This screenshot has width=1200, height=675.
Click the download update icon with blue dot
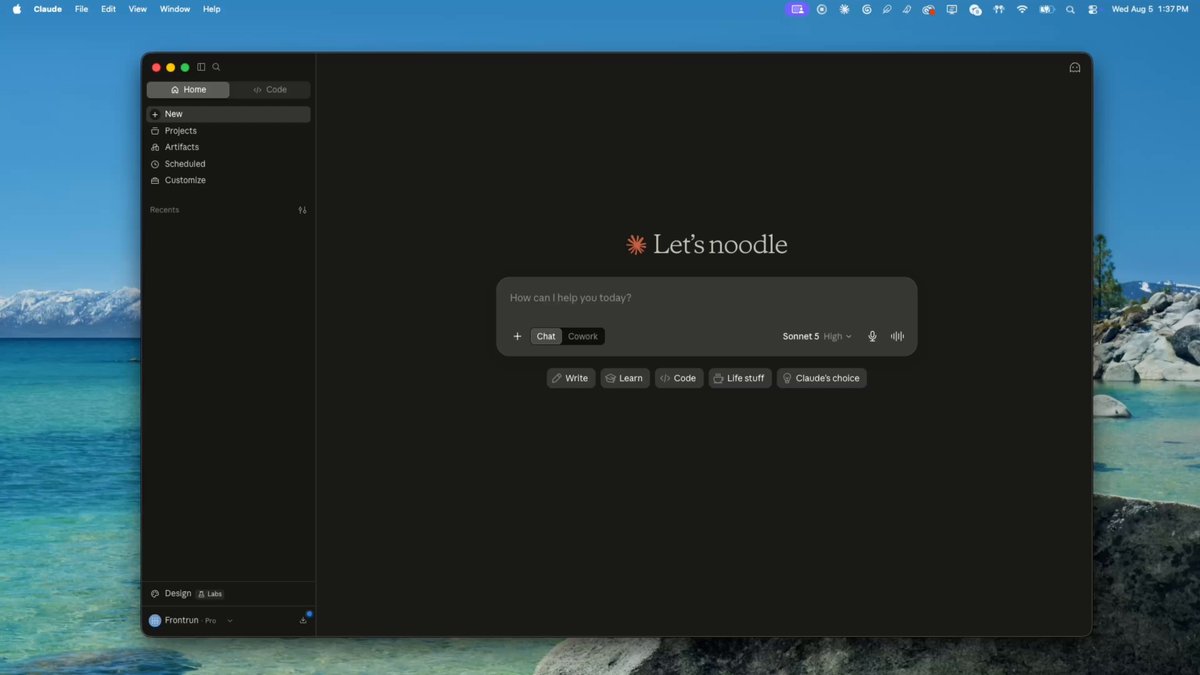[x=303, y=620]
